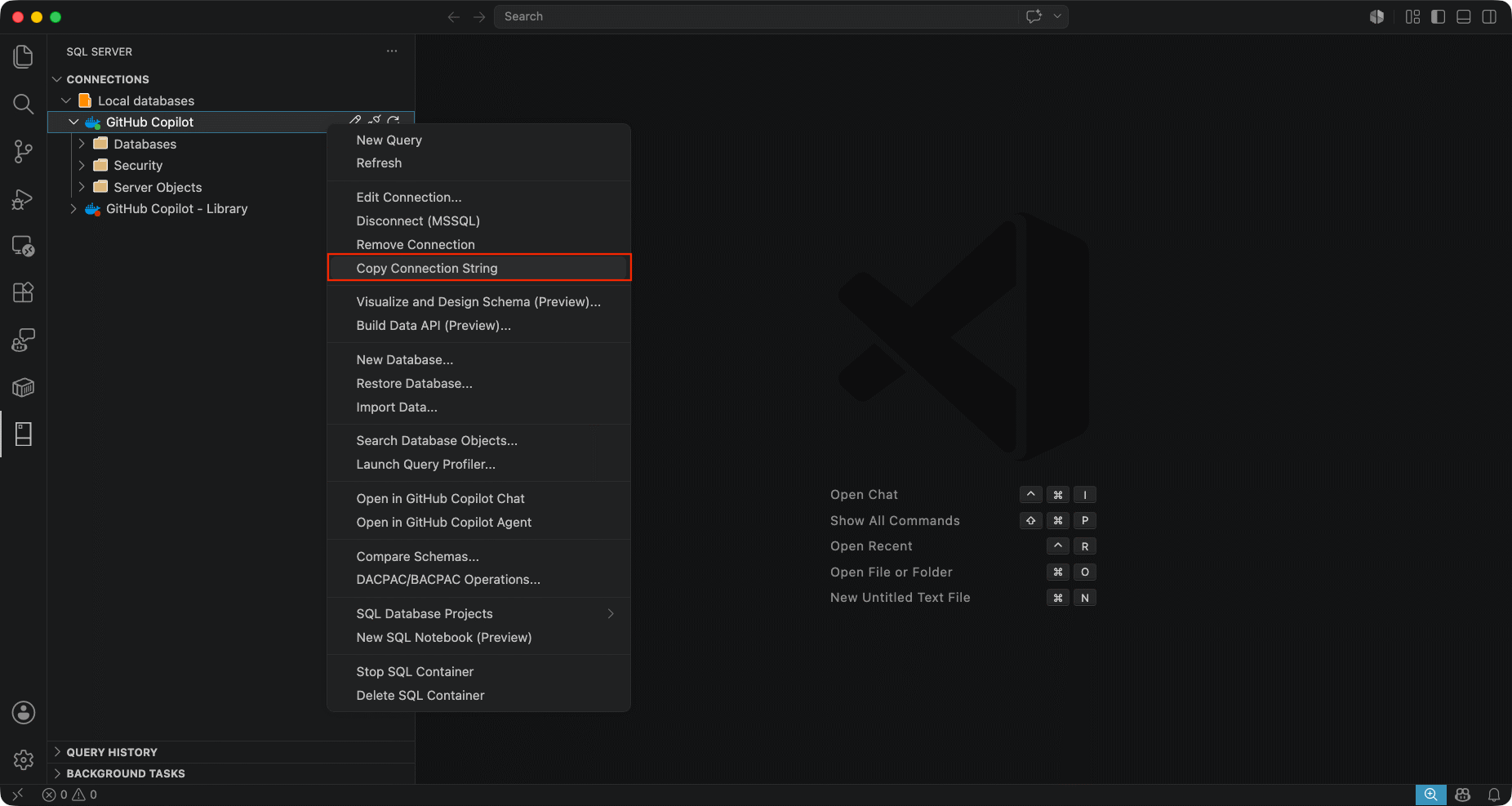Select DACPAC/BACPAC Operations...

click(479, 580)
